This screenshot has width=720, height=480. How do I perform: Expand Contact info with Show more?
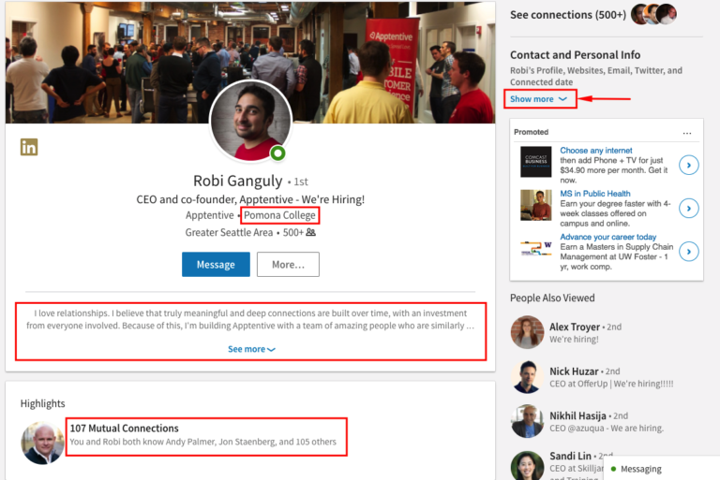pos(539,99)
